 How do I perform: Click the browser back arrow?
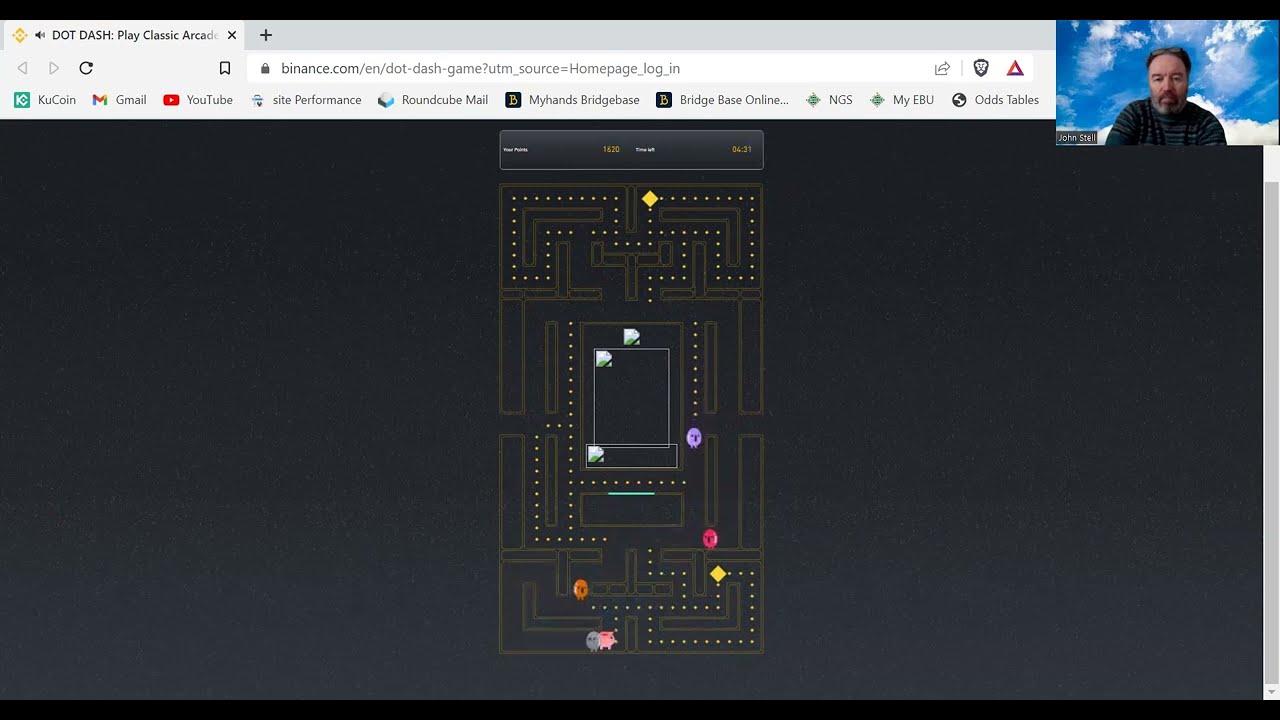(x=22, y=68)
